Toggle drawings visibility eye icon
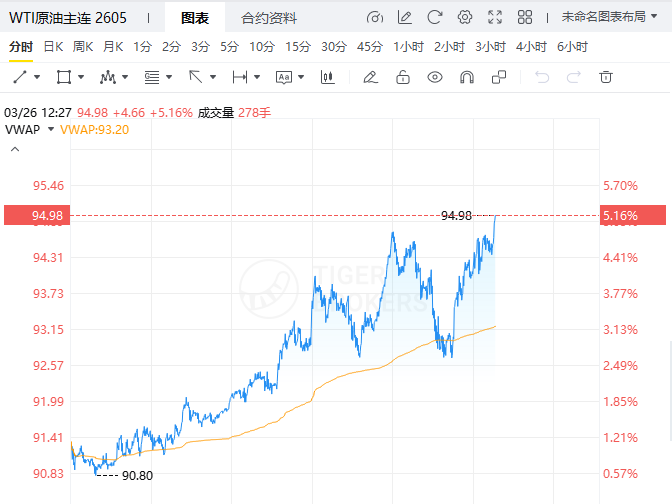The image size is (672, 504). click(x=434, y=77)
